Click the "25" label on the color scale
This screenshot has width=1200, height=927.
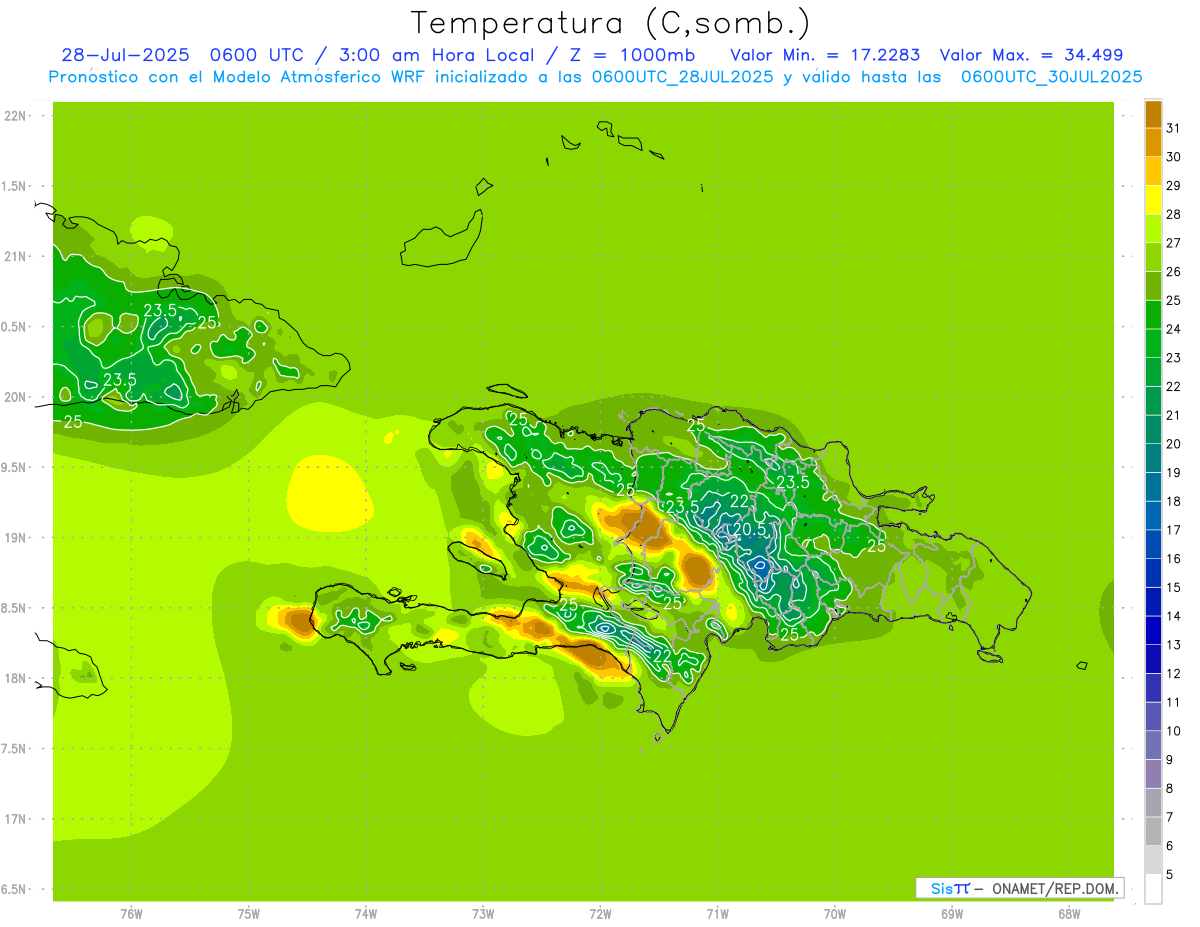click(1173, 300)
